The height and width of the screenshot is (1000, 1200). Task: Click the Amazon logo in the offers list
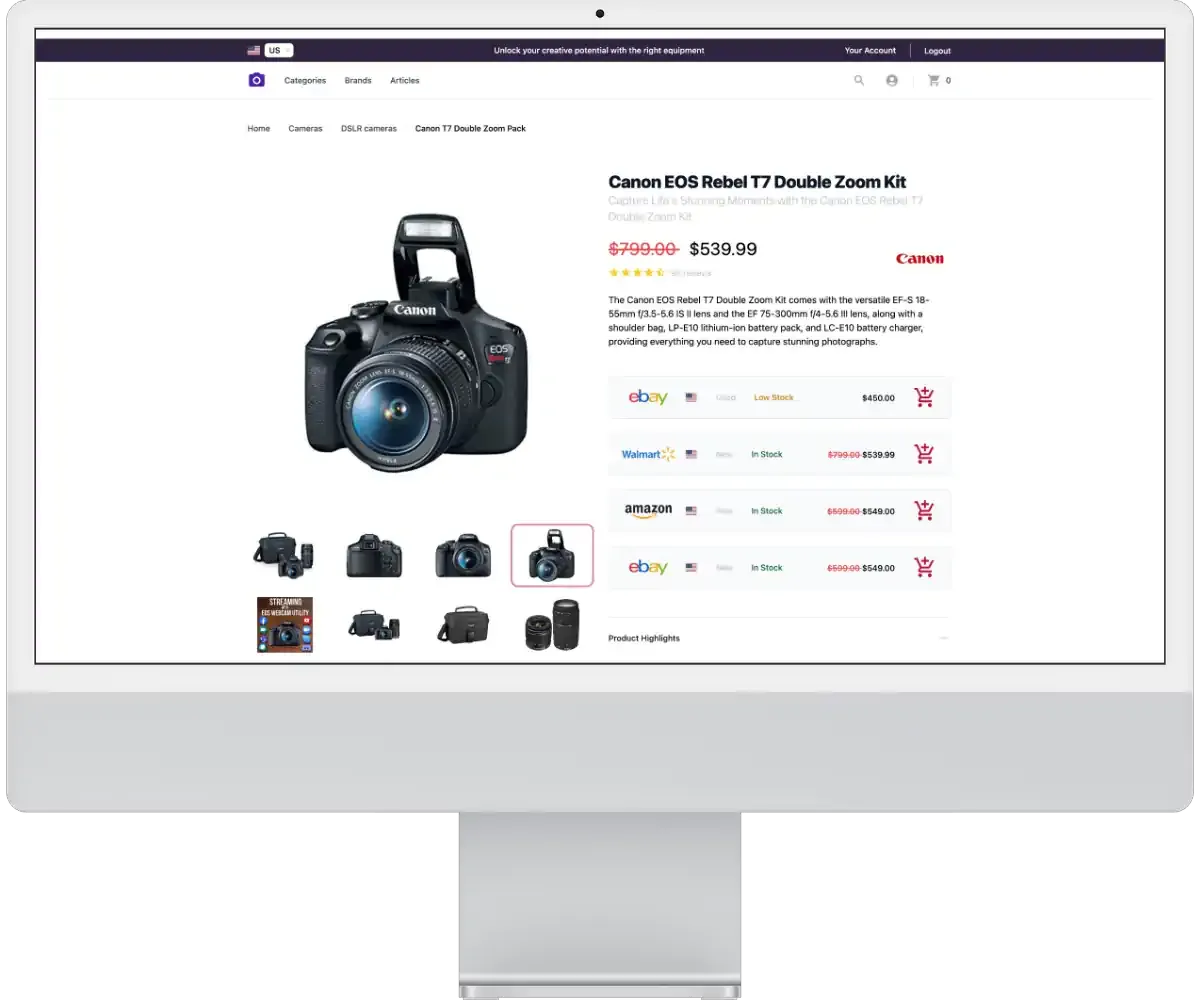(x=648, y=511)
